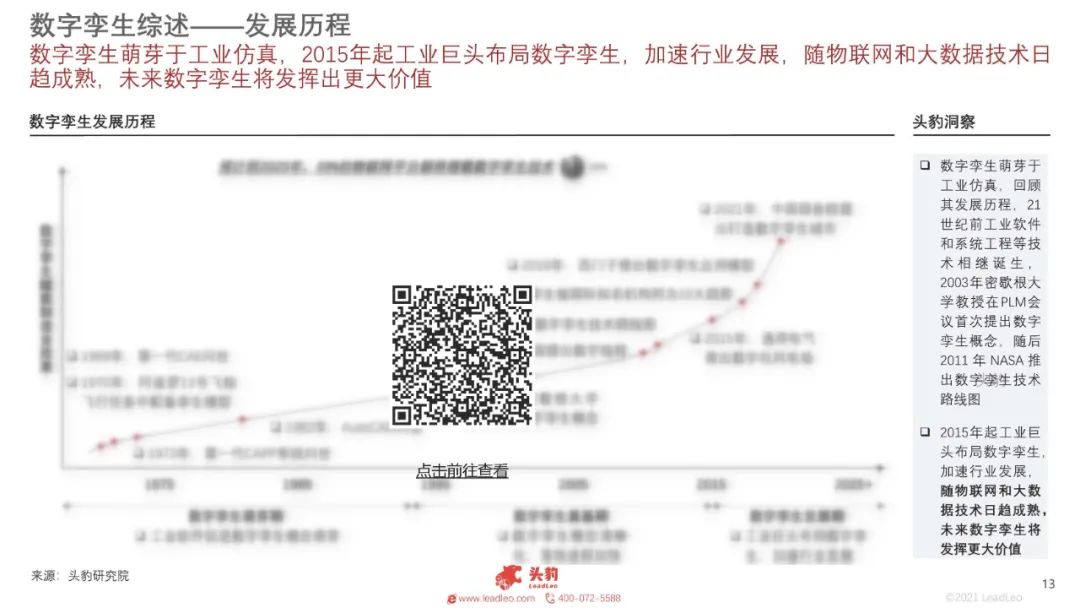This screenshot has width=1080, height=608.
Task: Click the page number 13
Action: [1048, 584]
